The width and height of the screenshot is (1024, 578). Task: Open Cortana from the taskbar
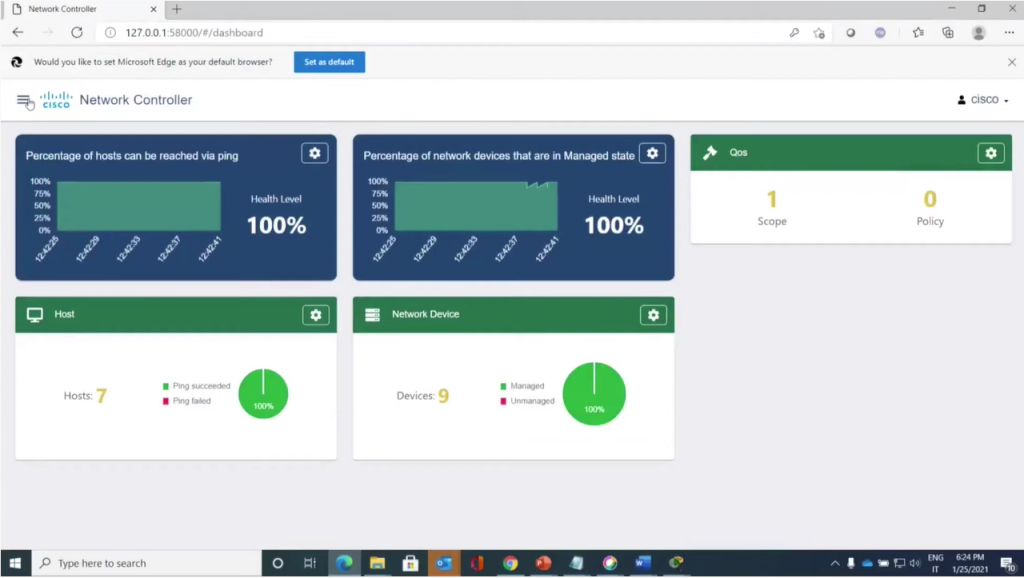278,563
